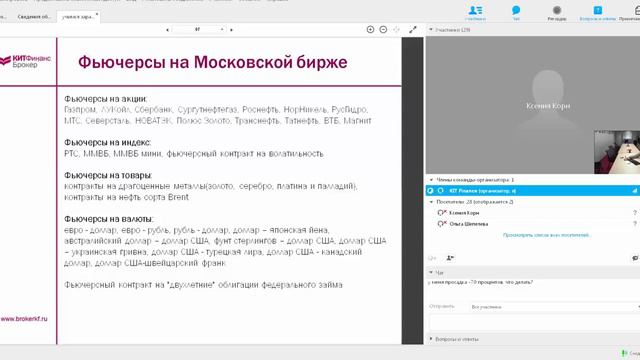The height and width of the screenshot is (360, 640).
Task: Go to the previous slide page
Action: coord(167,30)
